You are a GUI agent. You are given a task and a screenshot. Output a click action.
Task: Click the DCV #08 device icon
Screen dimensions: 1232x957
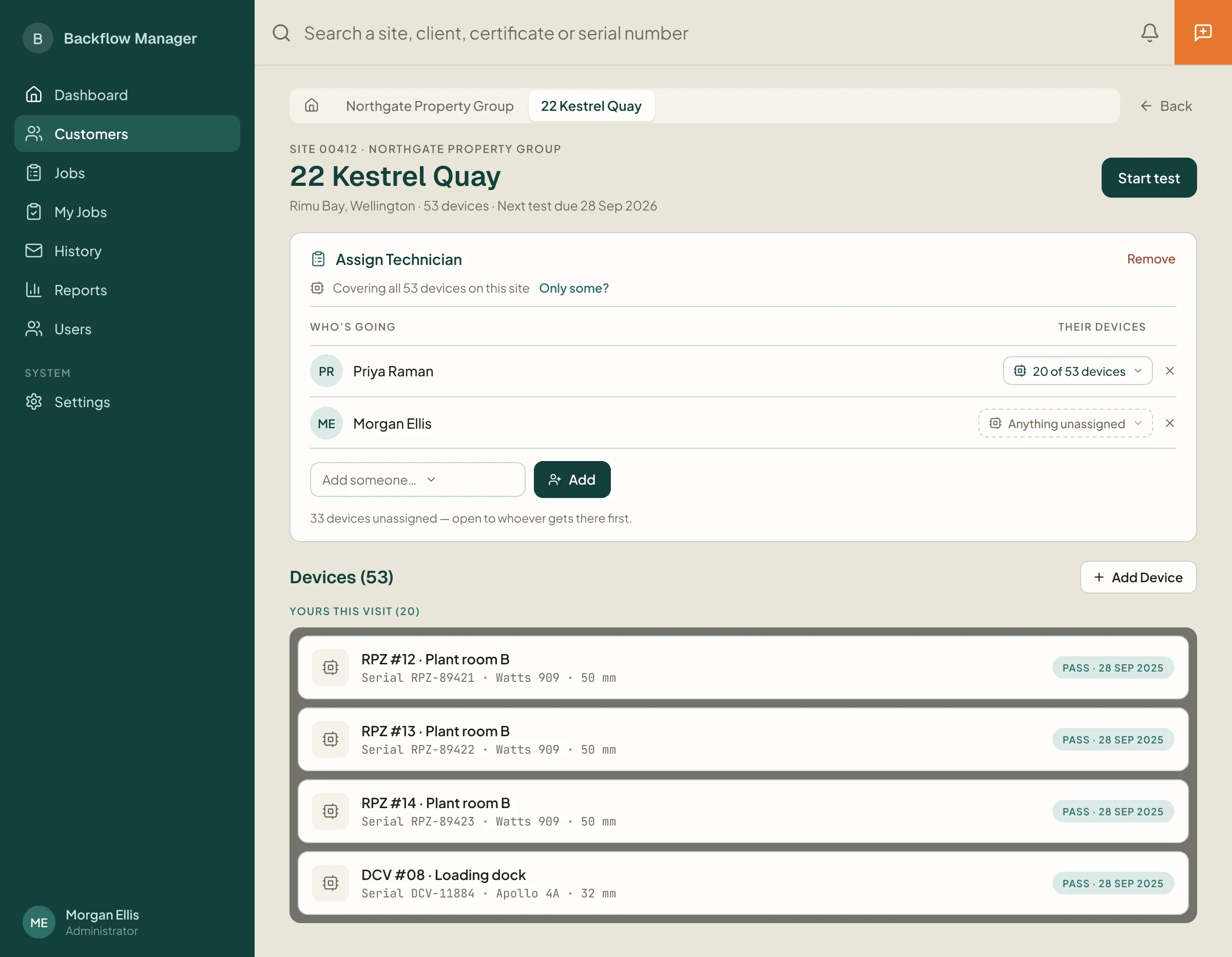331,883
